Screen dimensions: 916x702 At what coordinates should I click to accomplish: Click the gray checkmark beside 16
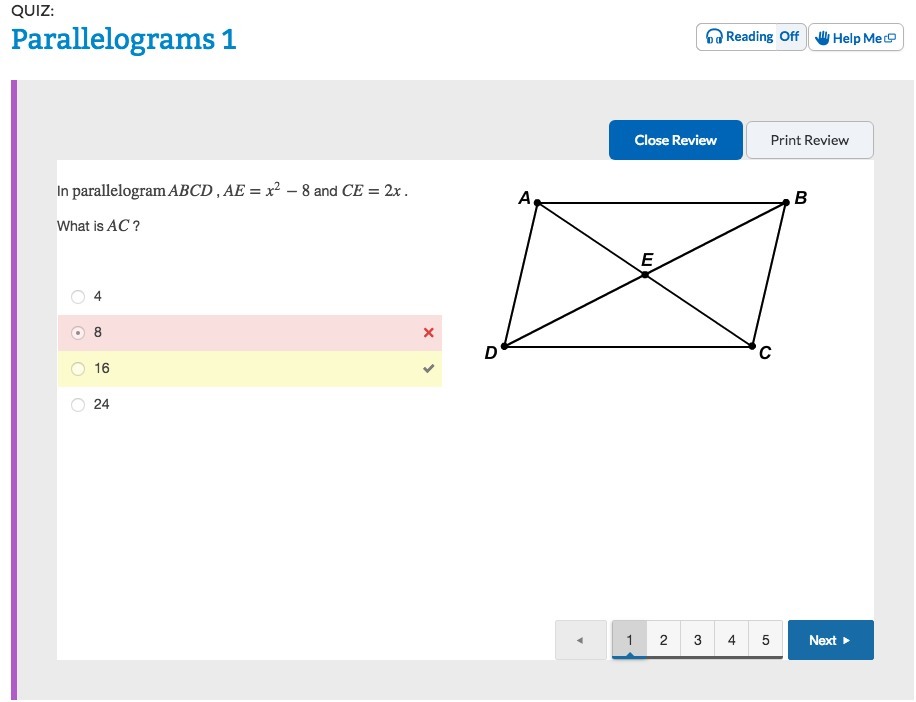point(428,369)
